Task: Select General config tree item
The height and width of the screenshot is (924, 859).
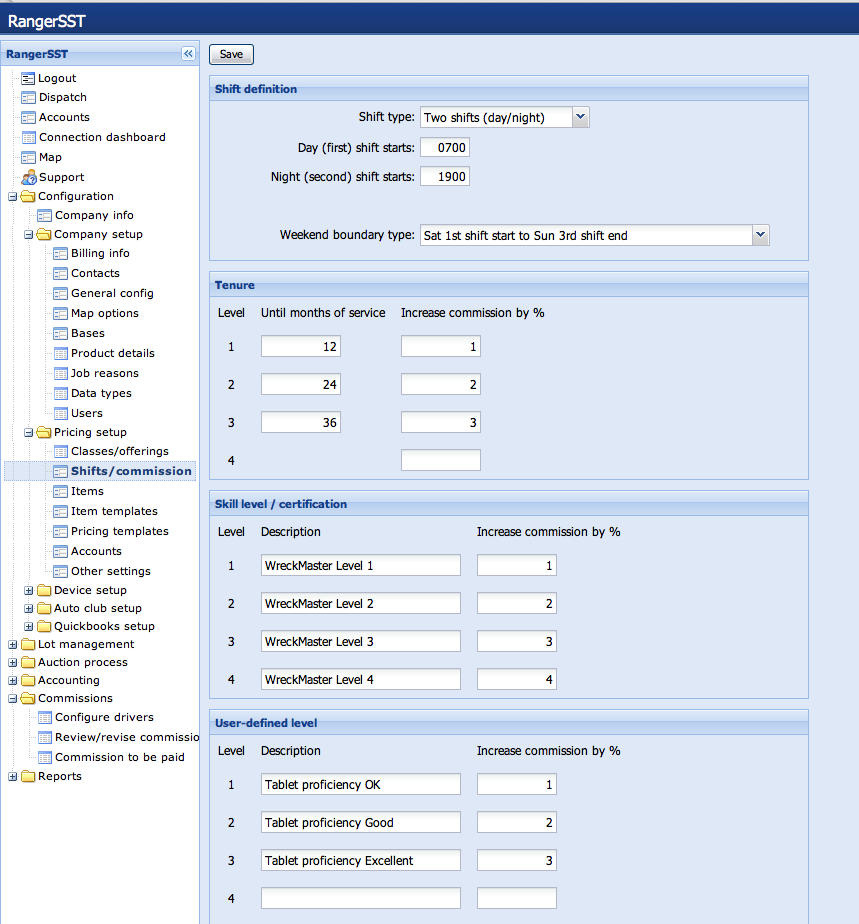Action: pos(111,293)
